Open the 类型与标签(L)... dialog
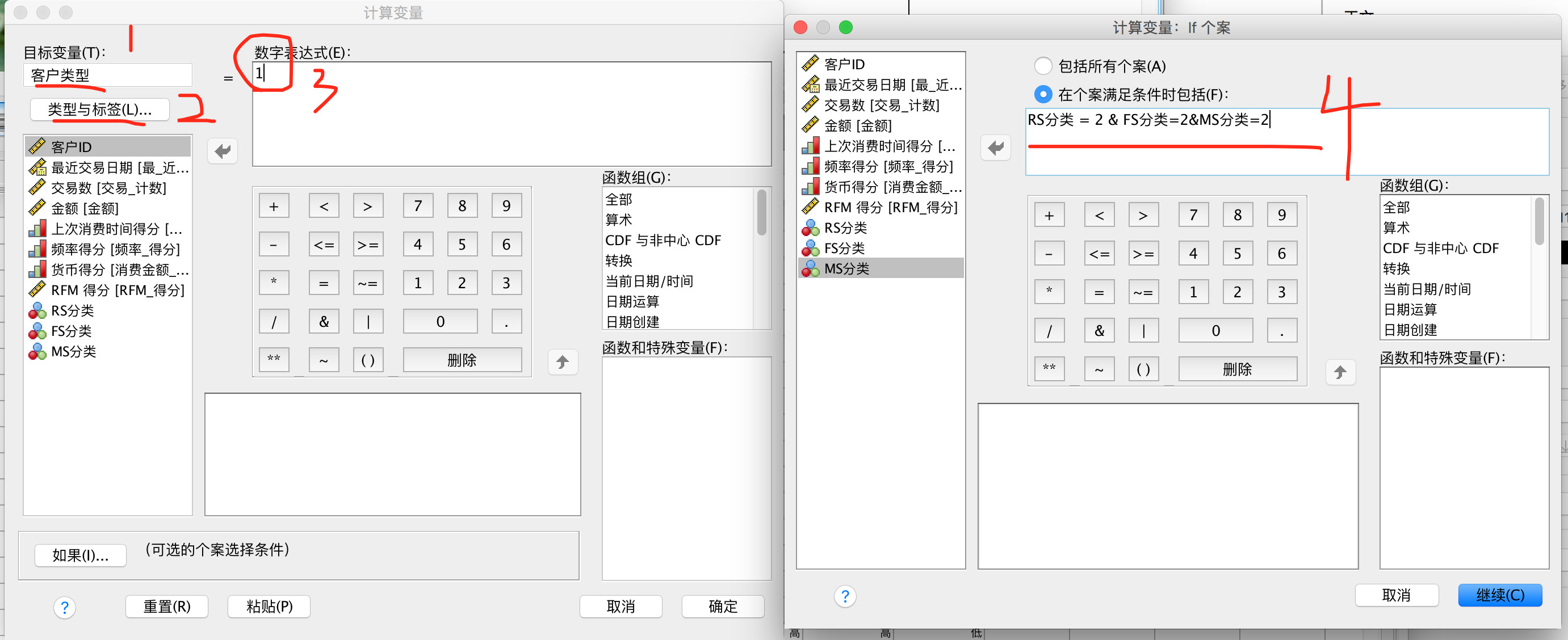The width and height of the screenshot is (1568, 640). point(100,110)
